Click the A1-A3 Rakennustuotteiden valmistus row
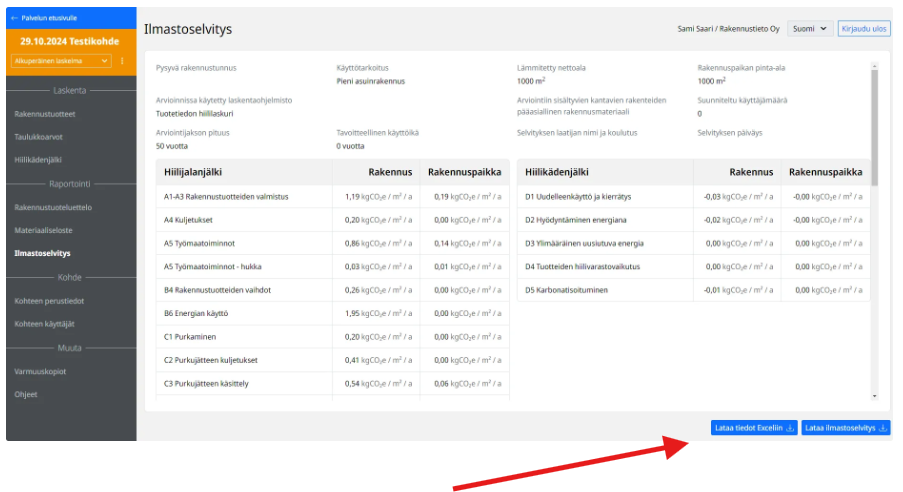Viewport: 903px width, 492px height. point(332,196)
